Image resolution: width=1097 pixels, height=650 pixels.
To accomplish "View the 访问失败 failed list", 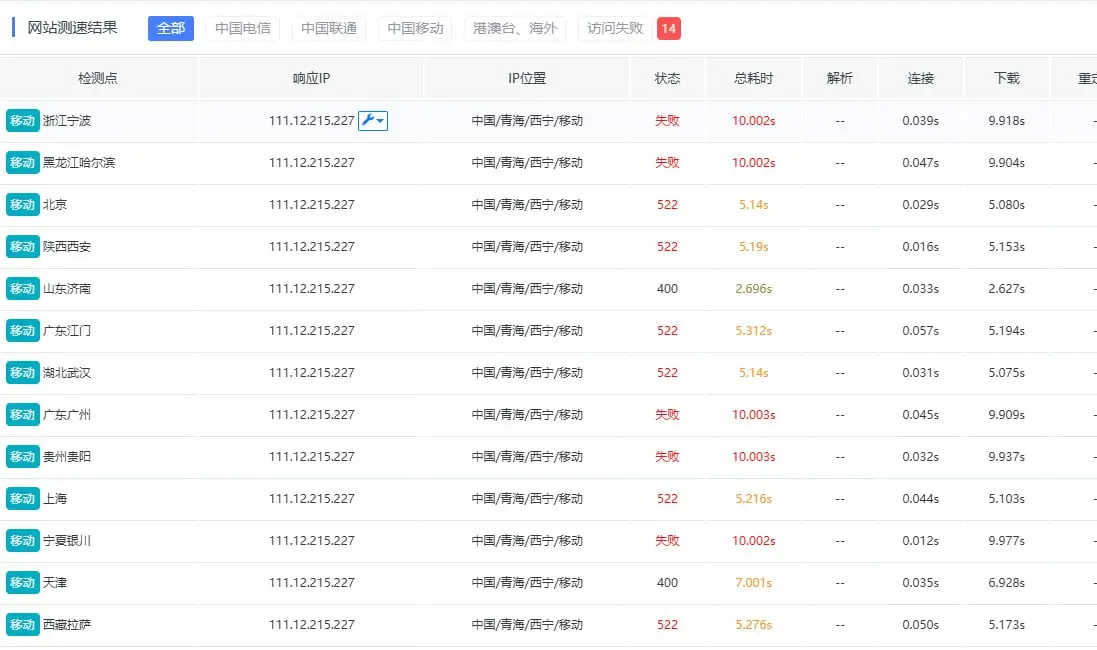I will pyautogui.click(x=615, y=28).
